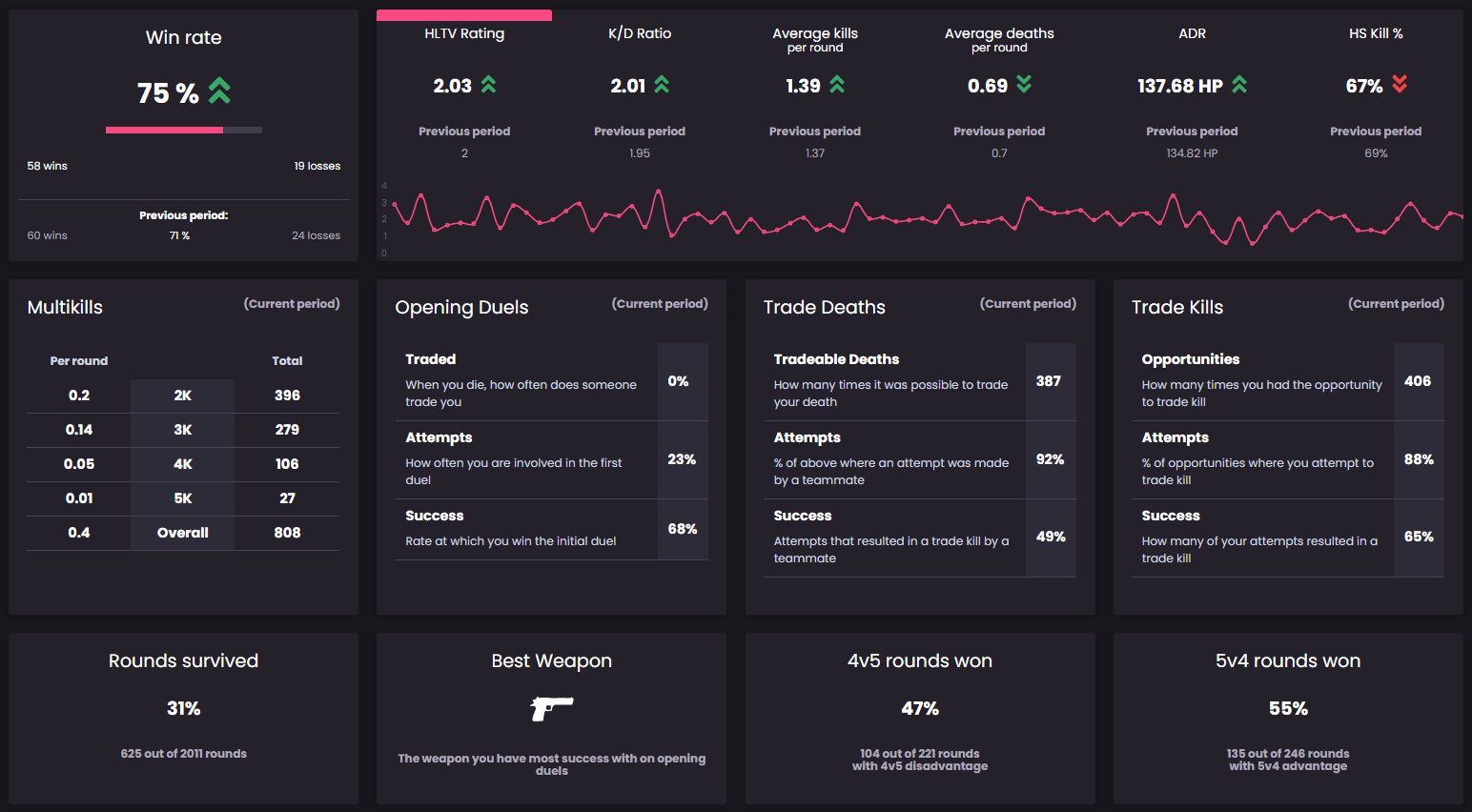Click the Opening Duels Traded 0% value
This screenshot has height=812, width=1472.
[678, 381]
